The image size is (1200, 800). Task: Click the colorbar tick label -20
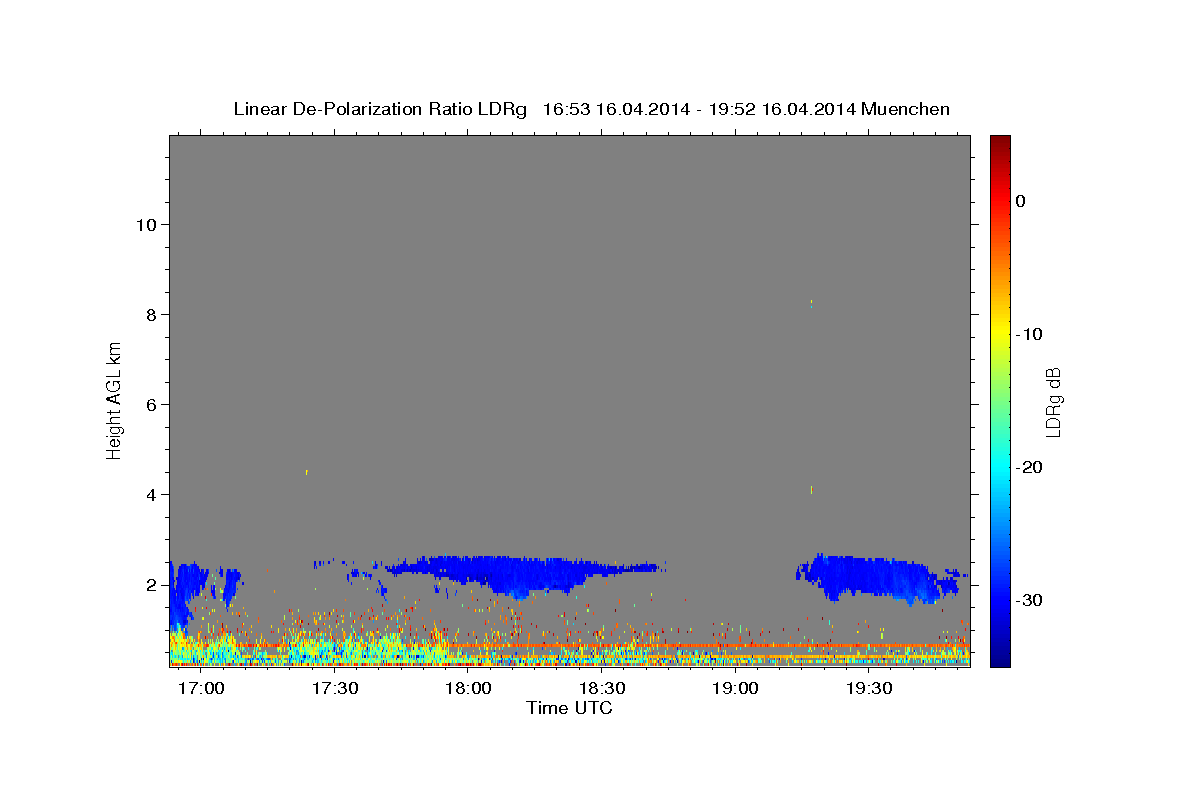pos(1030,467)
